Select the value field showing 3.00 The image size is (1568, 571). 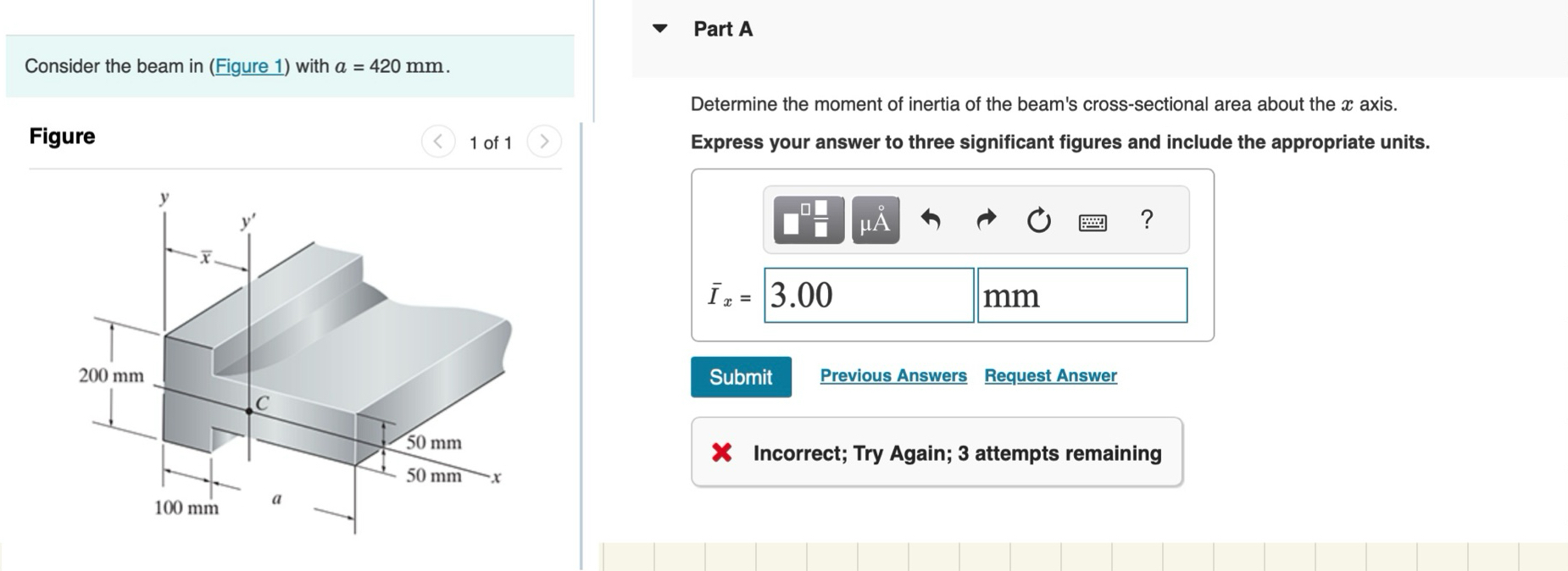pyautogui.click(x=868, y=296)
